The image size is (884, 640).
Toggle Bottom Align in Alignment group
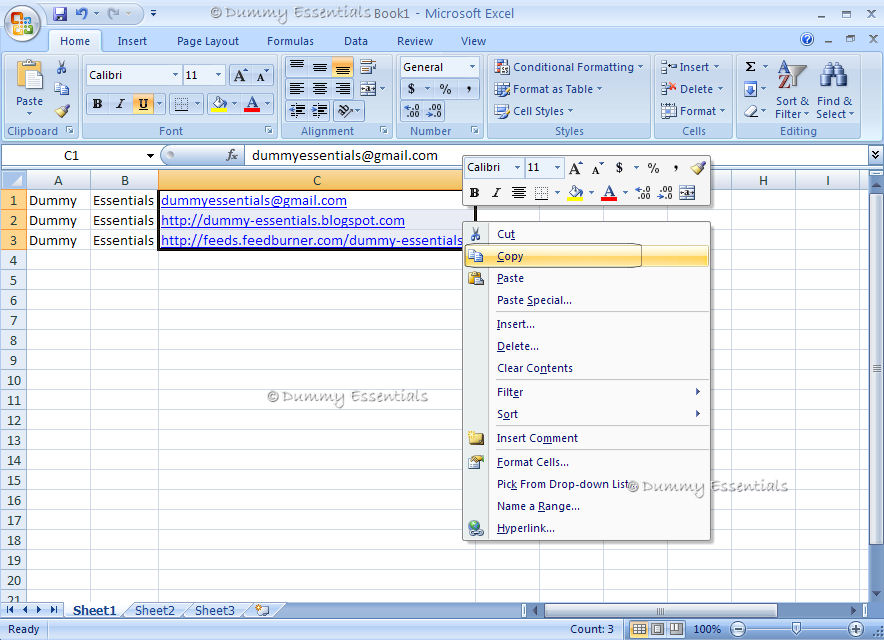pos(342,67)
